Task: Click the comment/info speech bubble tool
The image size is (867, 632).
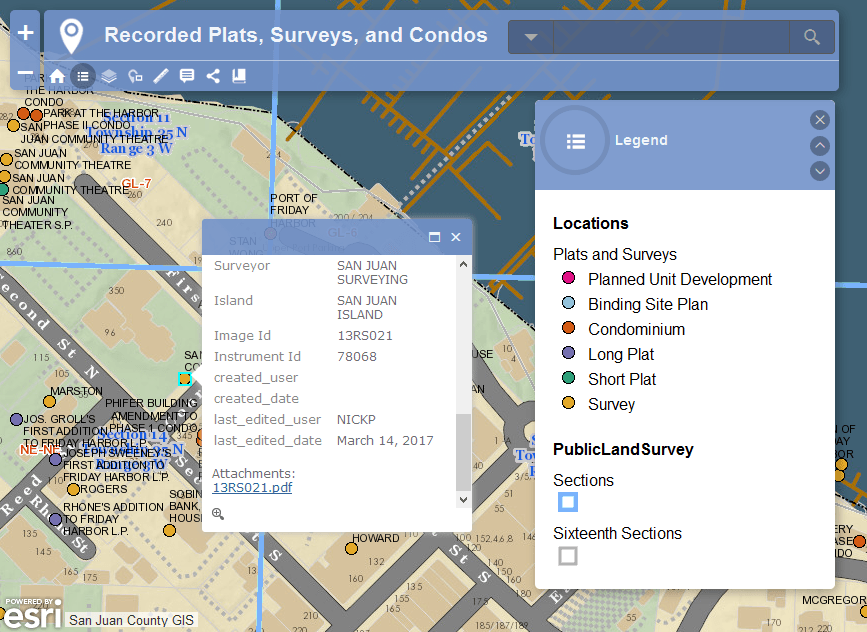Action: [186, 76]
